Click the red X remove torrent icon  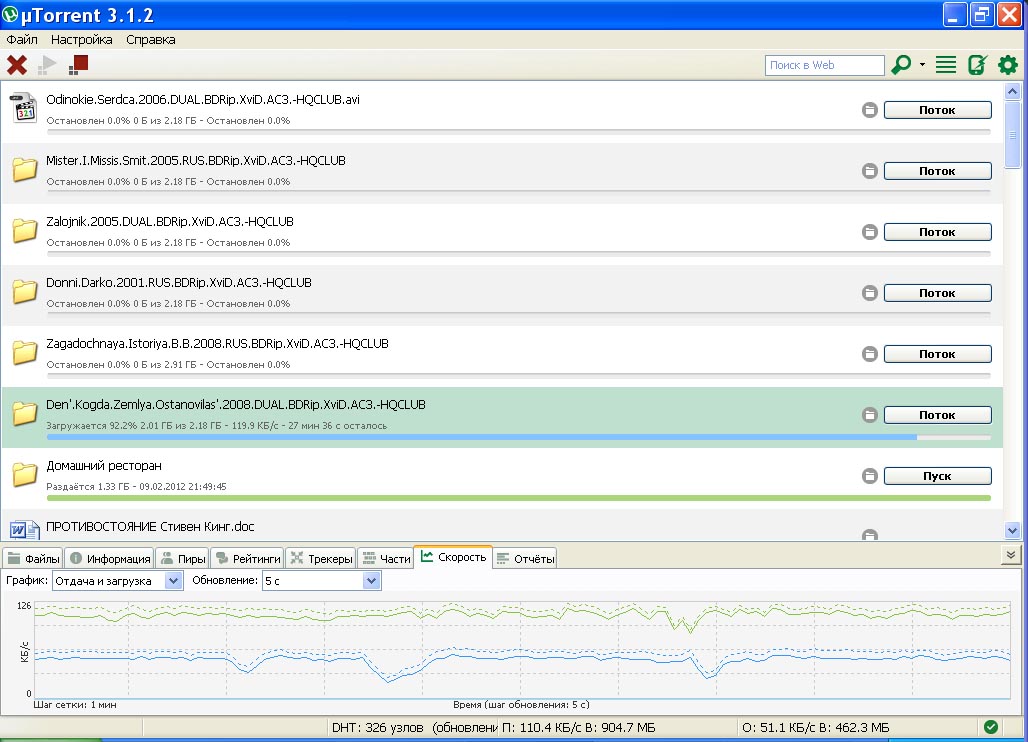tap(17, 65)
